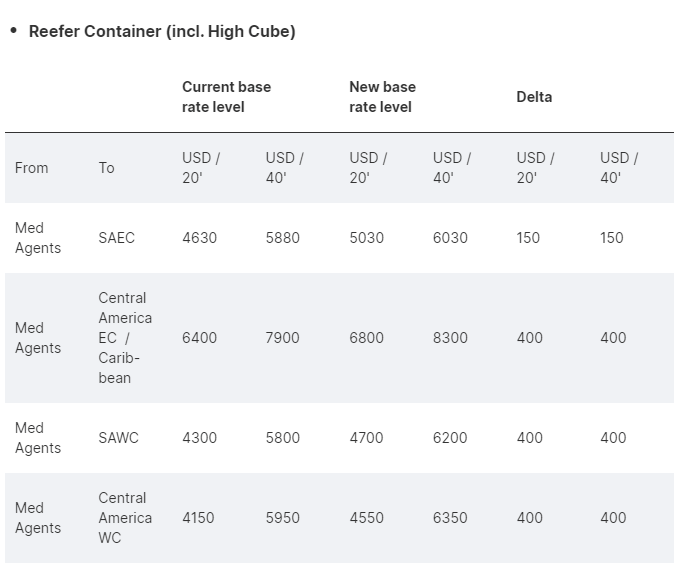The width and height of the screenshot is (676, 566).
Task: Click the Delta column header
Action: click(534, 97)
